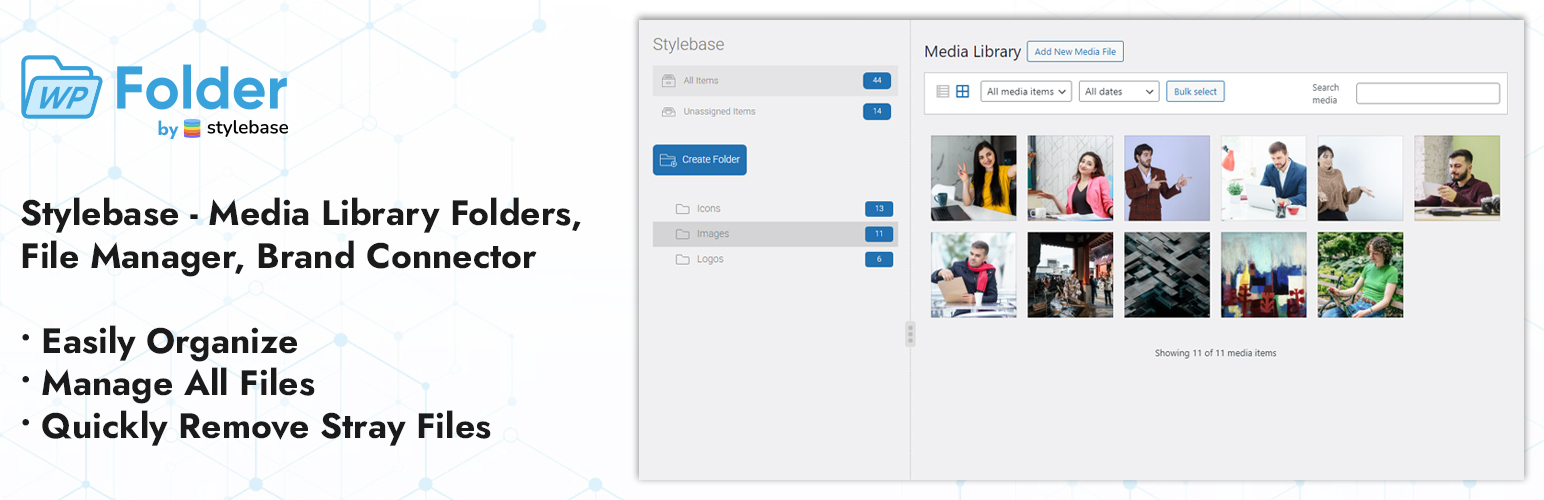Click the Bulk select button

1195,92
